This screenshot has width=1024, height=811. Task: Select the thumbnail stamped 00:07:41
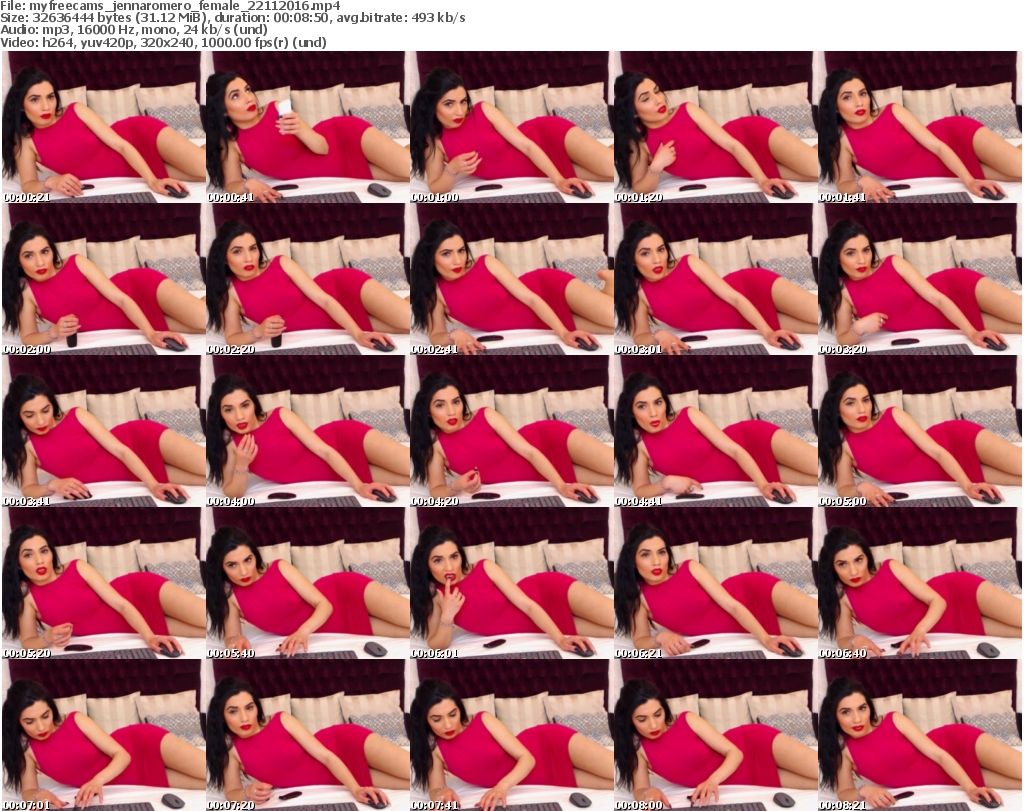pos(511,735)
